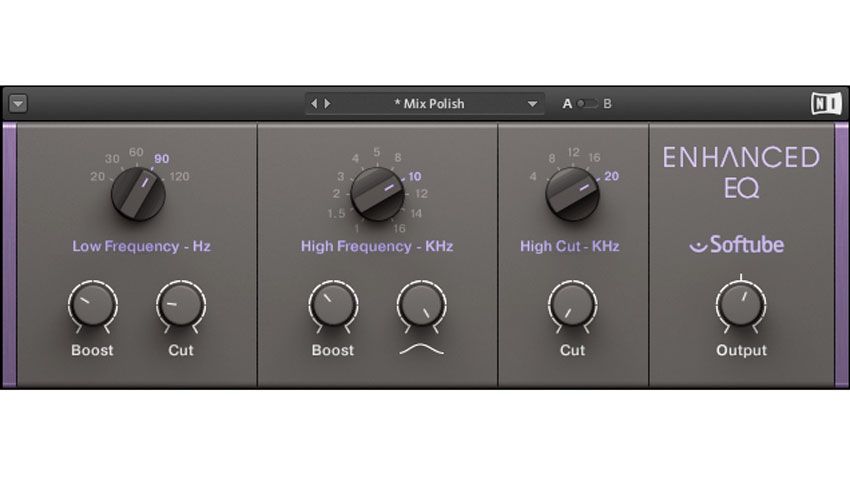The height and width of the screenshot is (478, 850).
Task: Set high cut to 12 kHz
Action: [574, 152]
